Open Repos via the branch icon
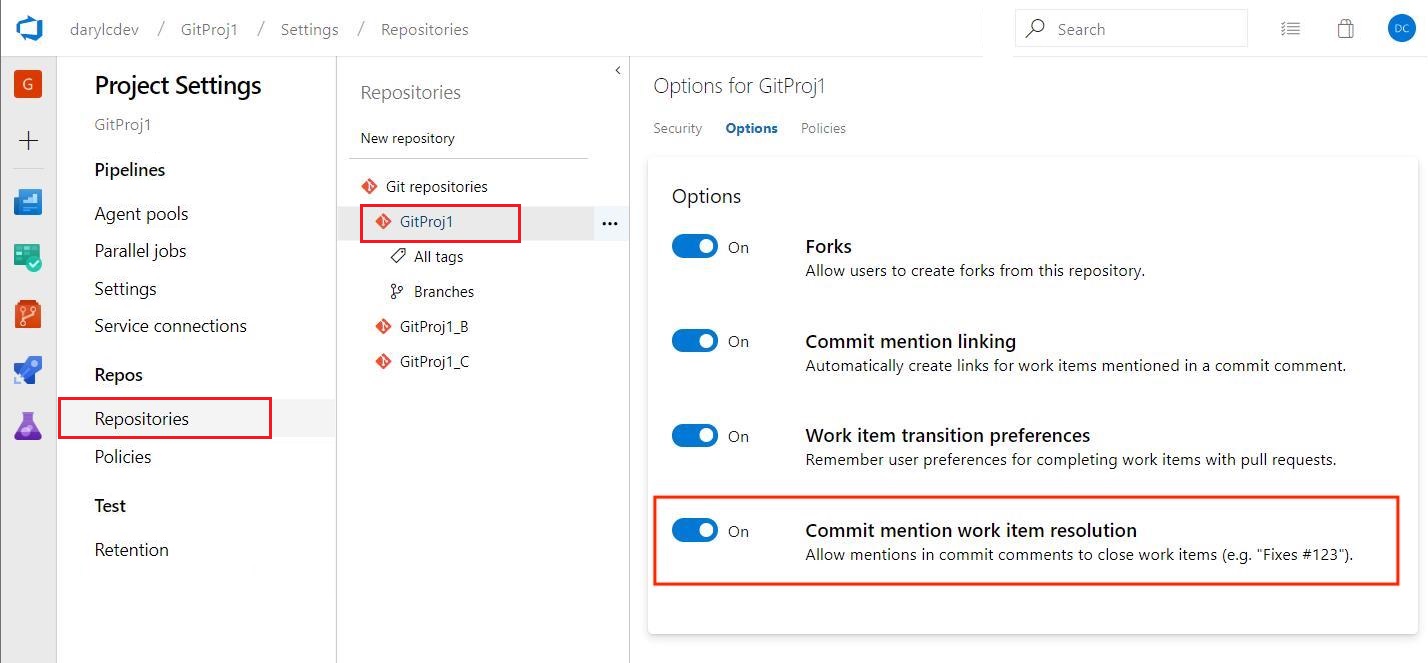 click(x=28, y=312)
